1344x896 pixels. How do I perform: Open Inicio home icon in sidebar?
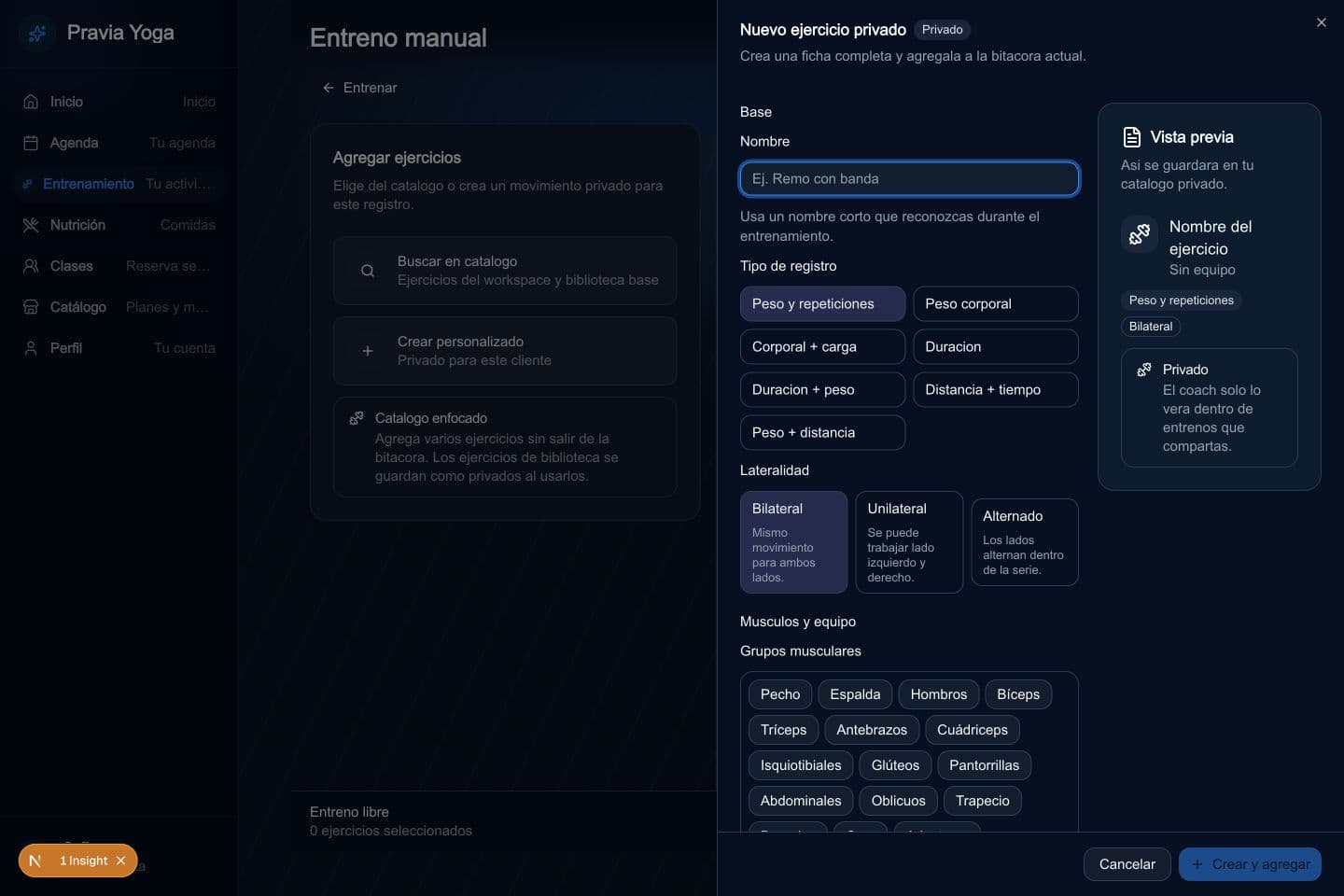coord(31,102)
